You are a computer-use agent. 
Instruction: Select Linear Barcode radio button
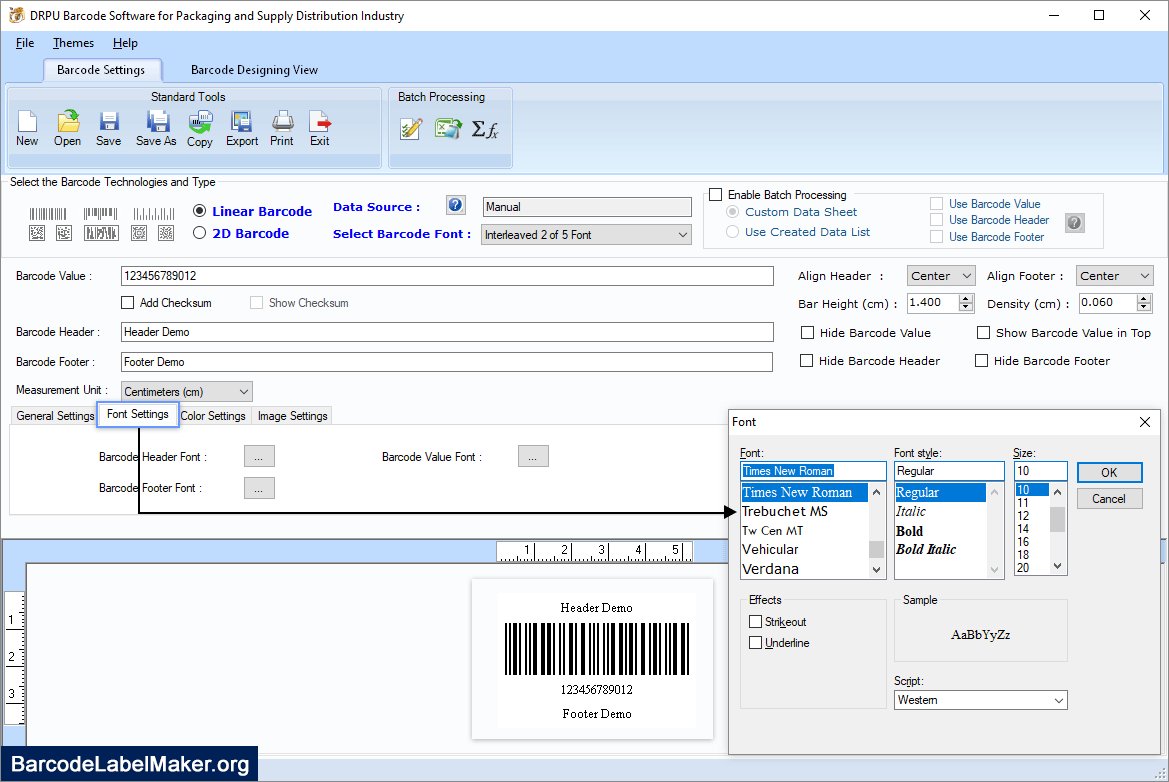point(199,211)
